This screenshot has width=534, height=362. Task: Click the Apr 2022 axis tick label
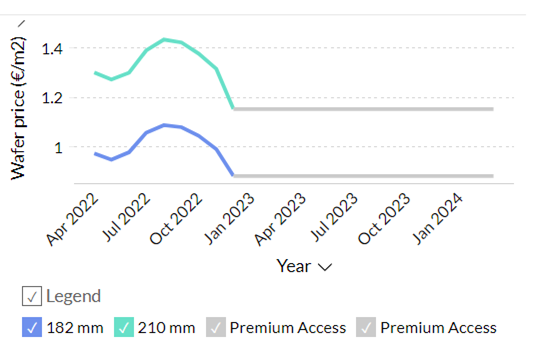point(73,219)
